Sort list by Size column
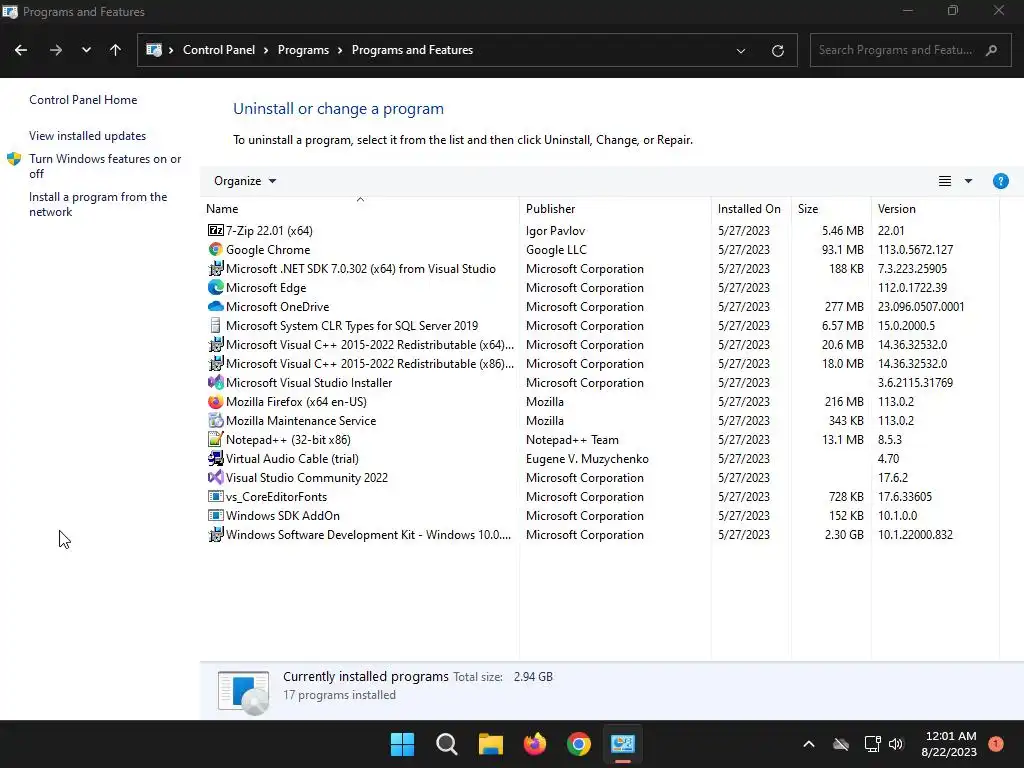The height and width of the screenshot is (768, 1024). [x=831, y=209]
